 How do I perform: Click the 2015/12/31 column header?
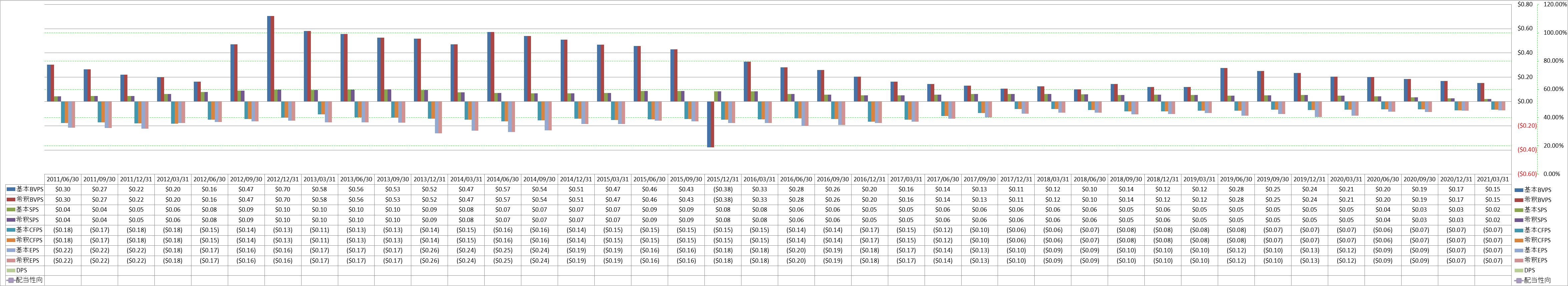[723, 180]
